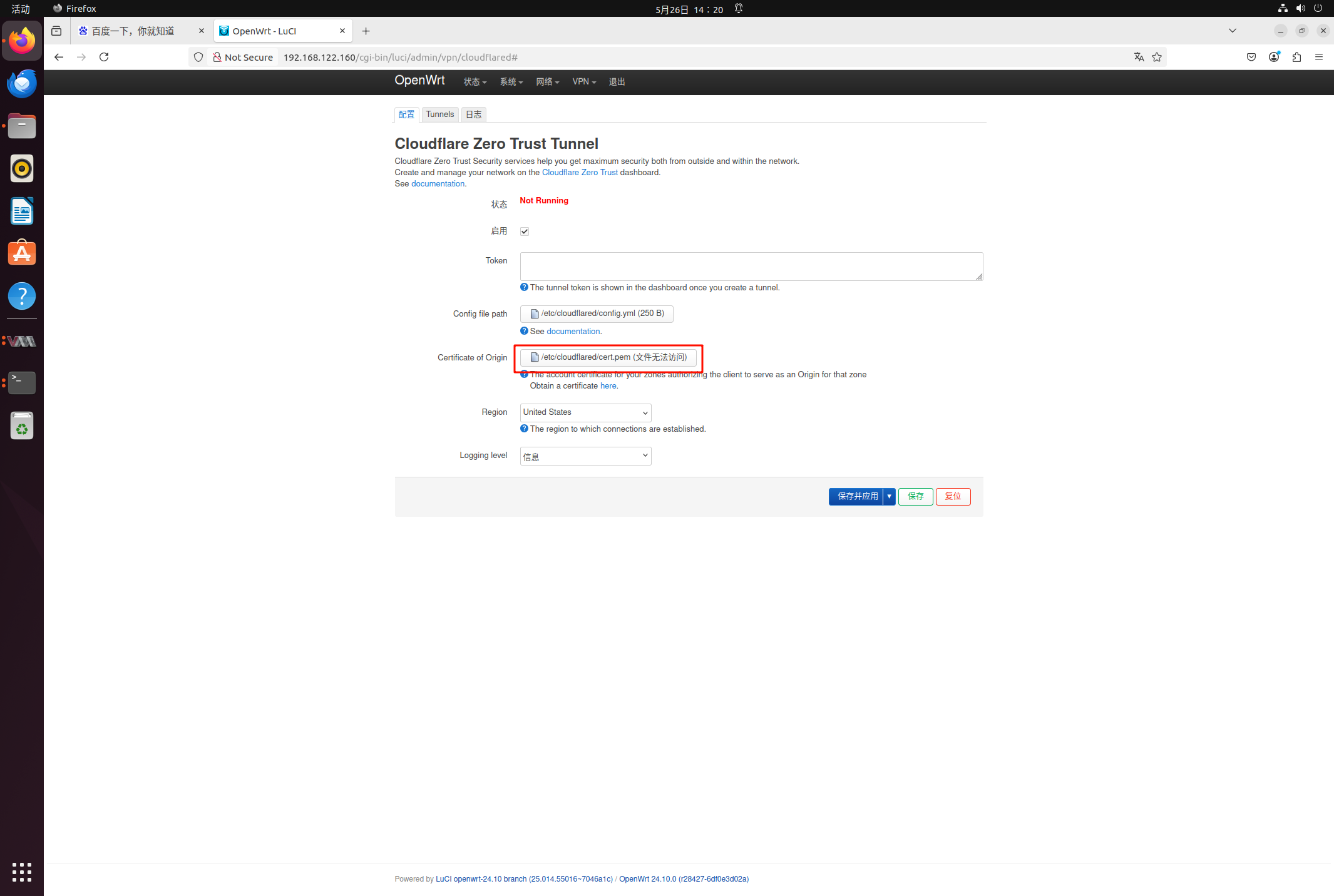
Task: Open Virtual Machine Manager in the dock
Action: pyautogui.click(x=22, y=341)
